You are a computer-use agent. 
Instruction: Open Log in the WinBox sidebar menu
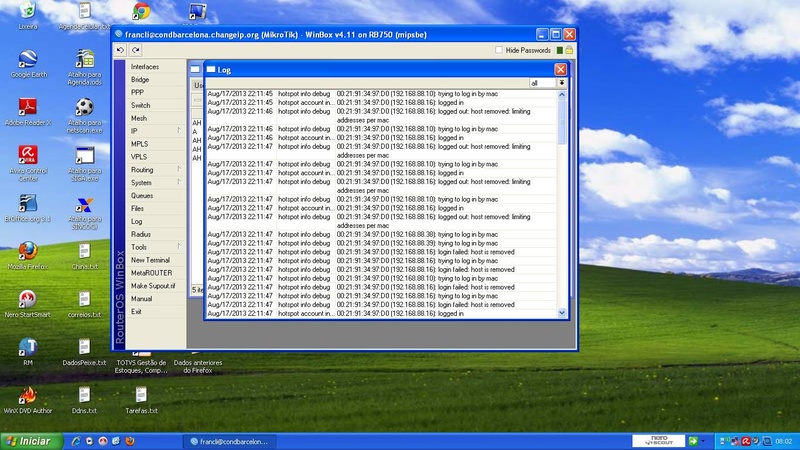coord(137,221)
